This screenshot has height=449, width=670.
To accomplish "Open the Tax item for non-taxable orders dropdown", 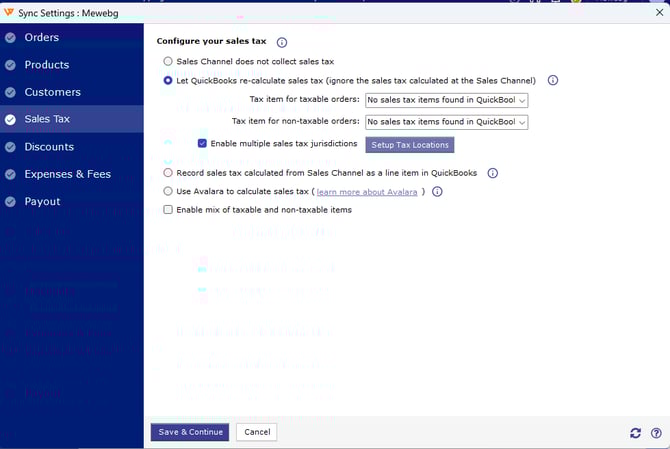I will pyautogui.click(x=447, y=122).
